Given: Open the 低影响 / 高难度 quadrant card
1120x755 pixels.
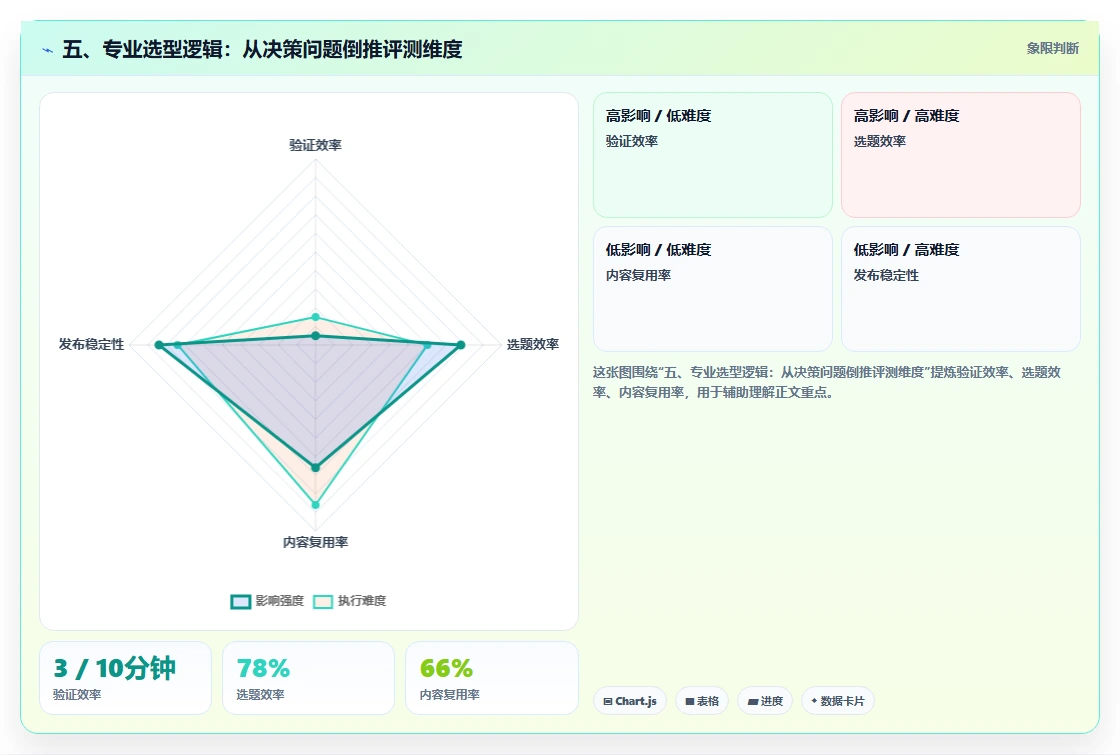Looking at the screenshot, I should (961, 289).
